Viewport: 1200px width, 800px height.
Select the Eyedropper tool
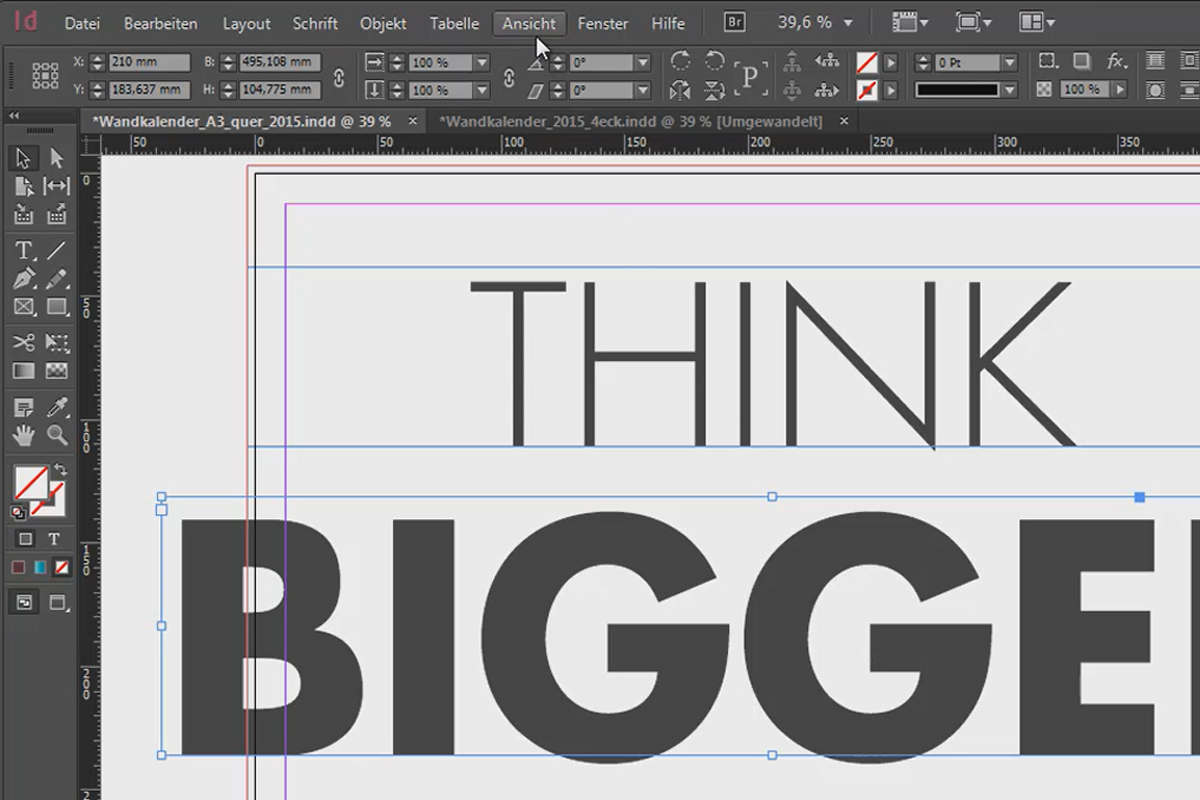pyautogui.click(x=57, y=407)
